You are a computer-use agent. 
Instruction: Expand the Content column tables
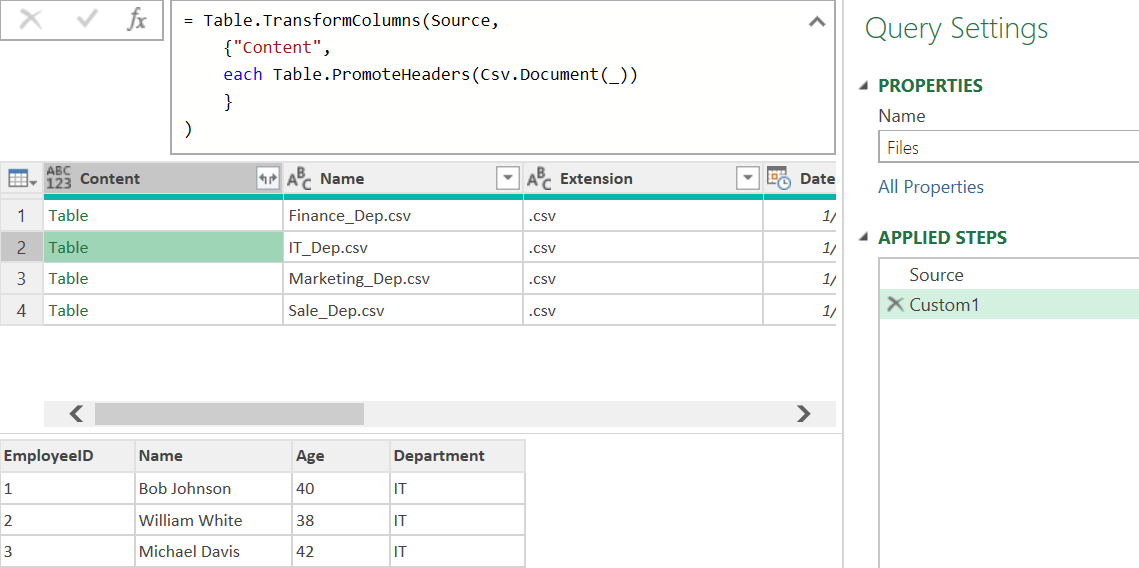pos(268,178)
